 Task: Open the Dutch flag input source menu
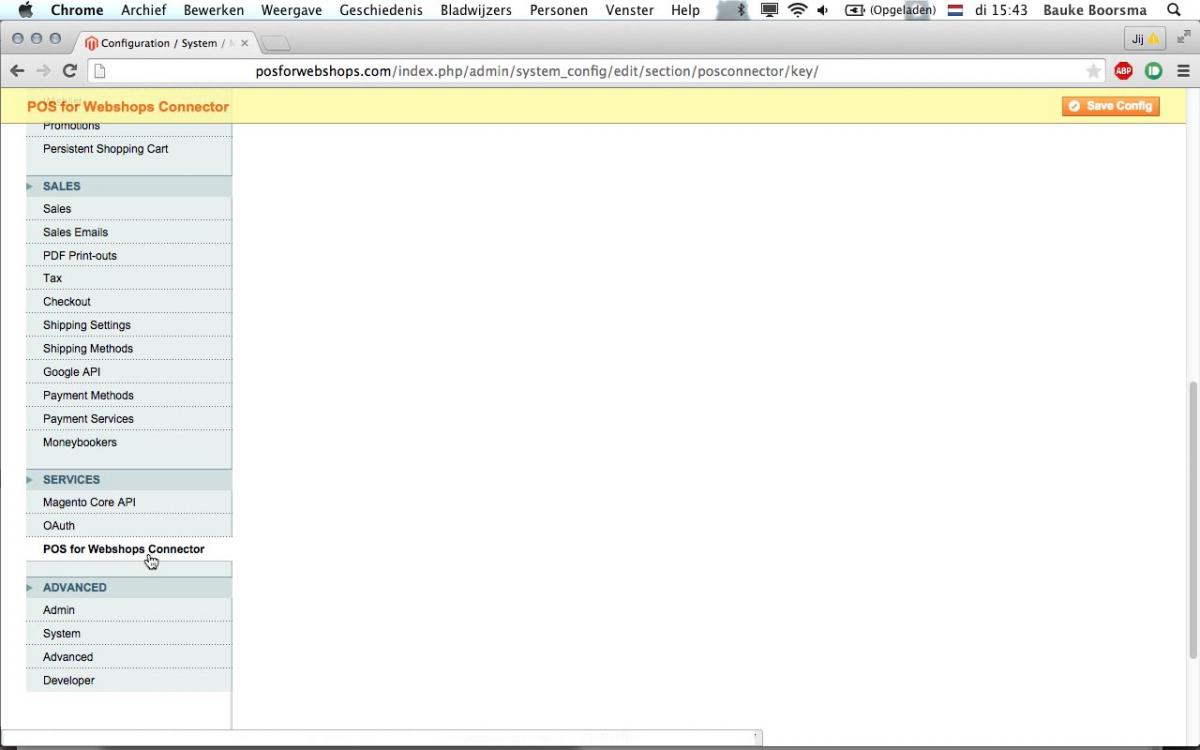click(x=955, y=10)
